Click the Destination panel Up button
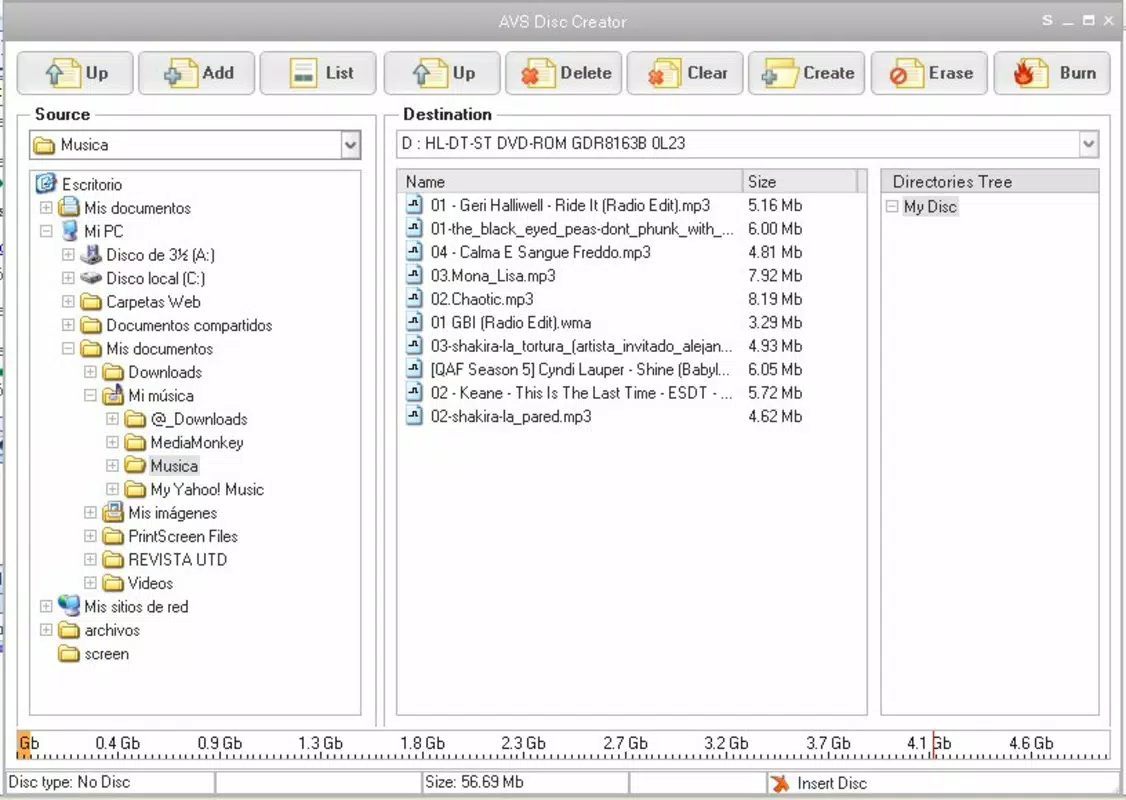 pos(442,73)
